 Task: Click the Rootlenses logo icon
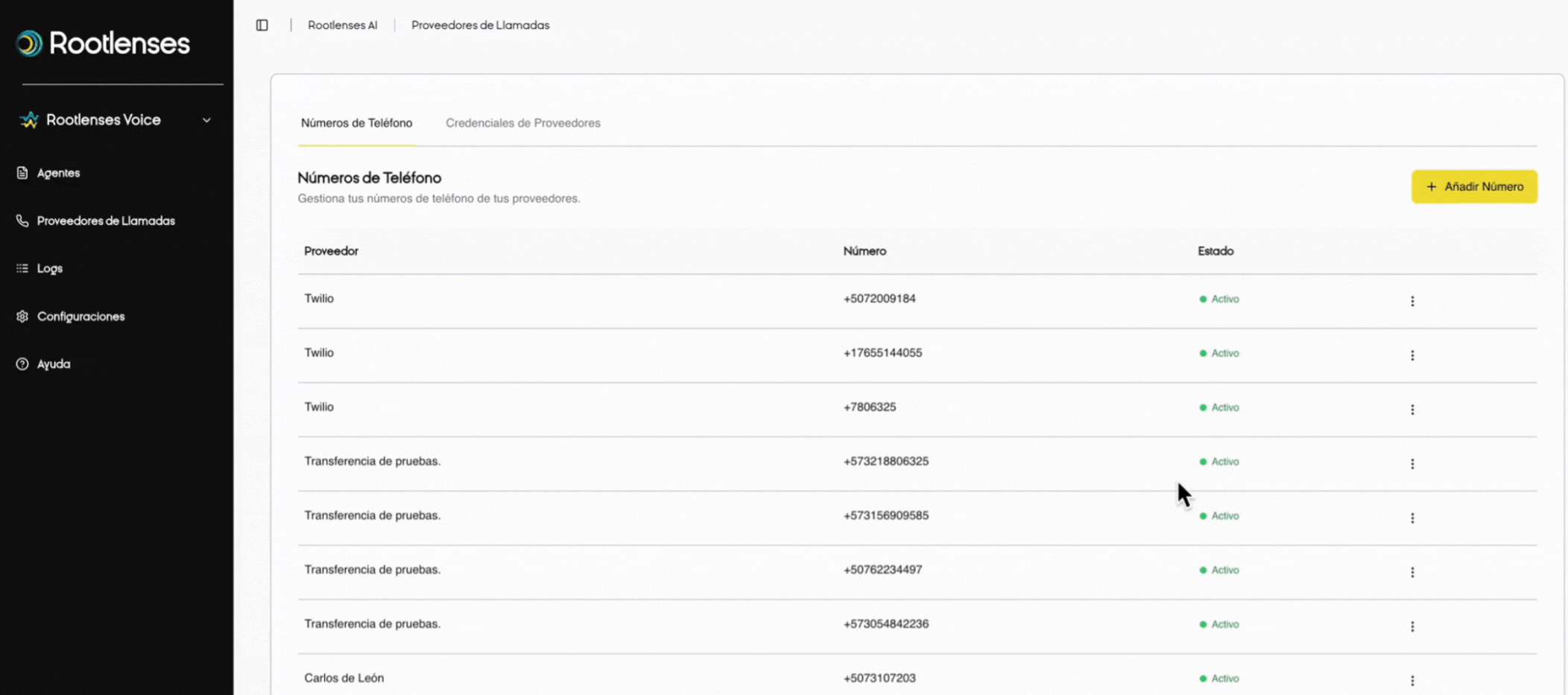click(29, 43)
